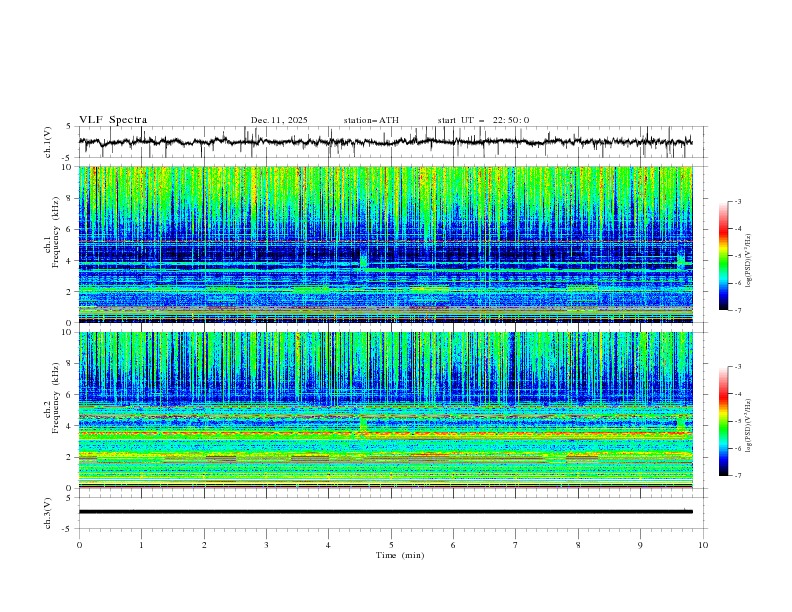Click time axis tick label "1"

click(x=141, y=545)
